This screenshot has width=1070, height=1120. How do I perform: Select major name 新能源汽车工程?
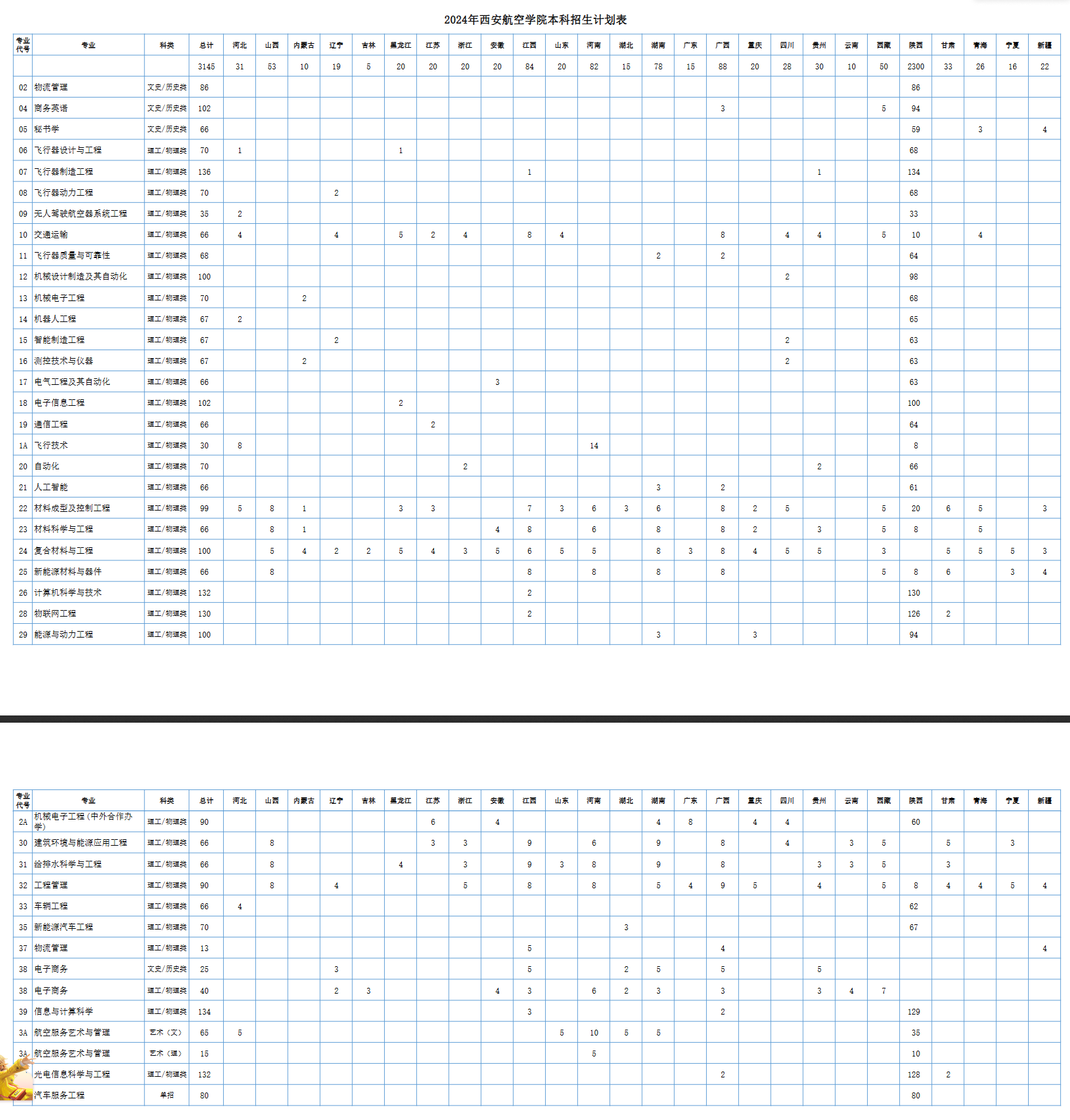tap(63, 928)
